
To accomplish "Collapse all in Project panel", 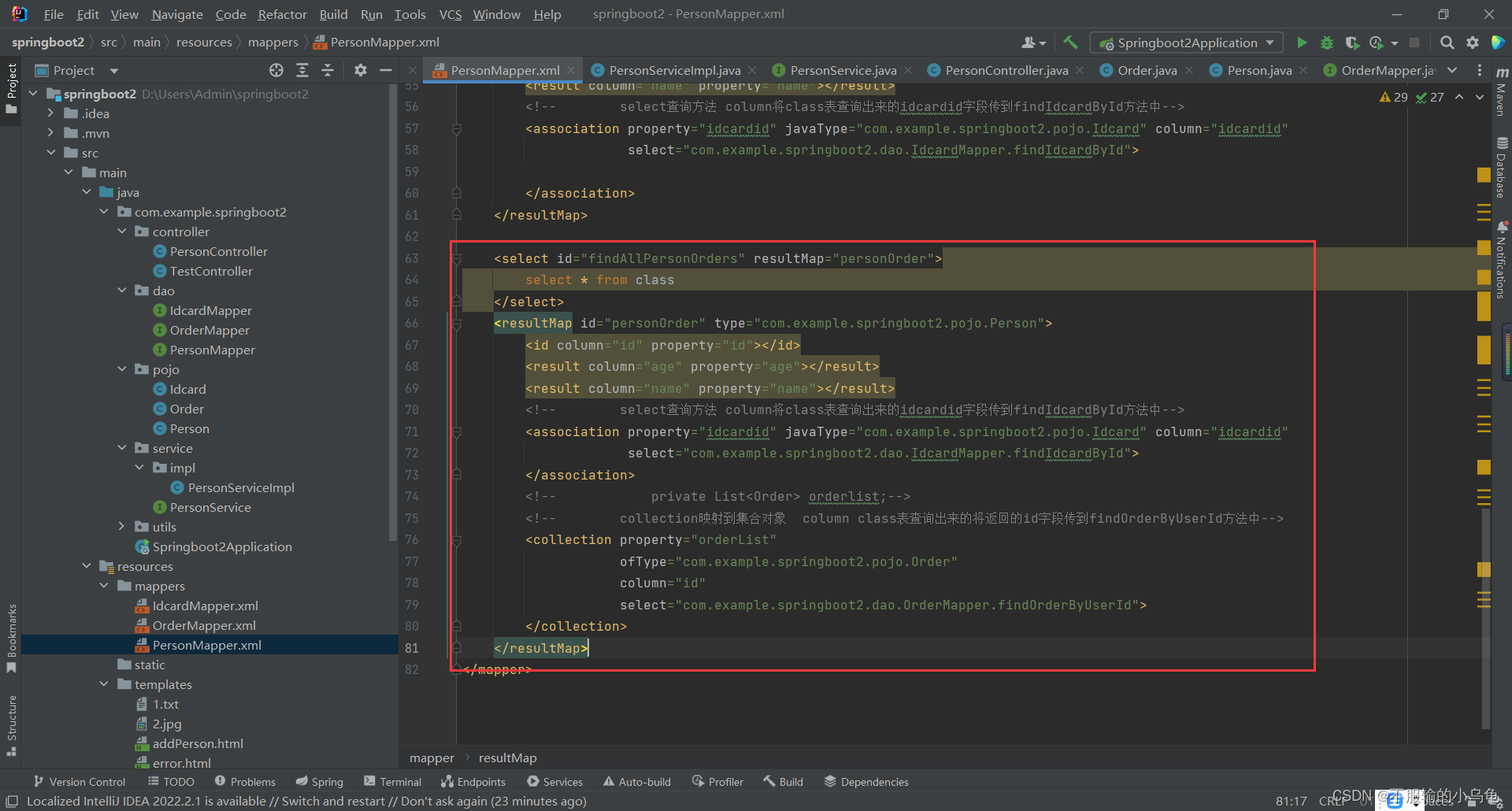I will coord(328,70).
